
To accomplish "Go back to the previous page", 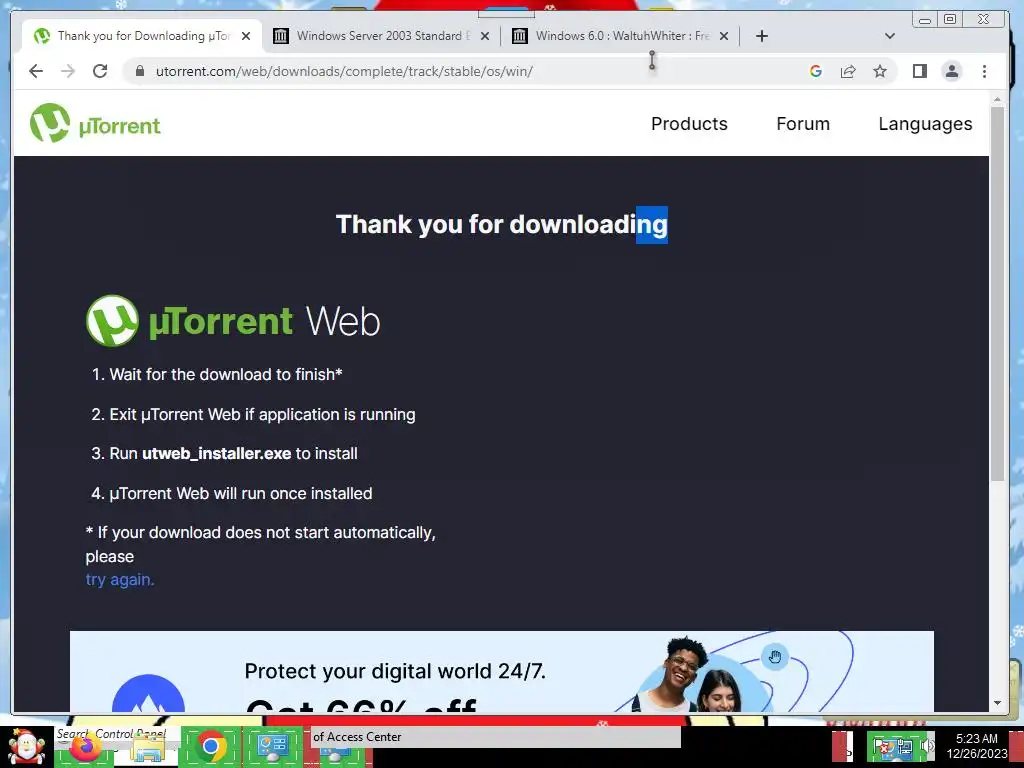I will point(36,71).
